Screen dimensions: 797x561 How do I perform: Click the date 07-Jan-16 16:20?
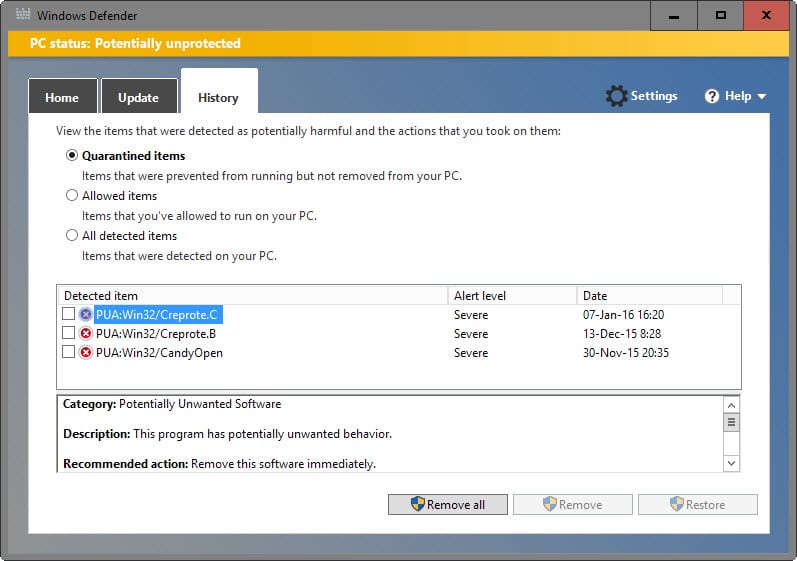click(623, 315)
